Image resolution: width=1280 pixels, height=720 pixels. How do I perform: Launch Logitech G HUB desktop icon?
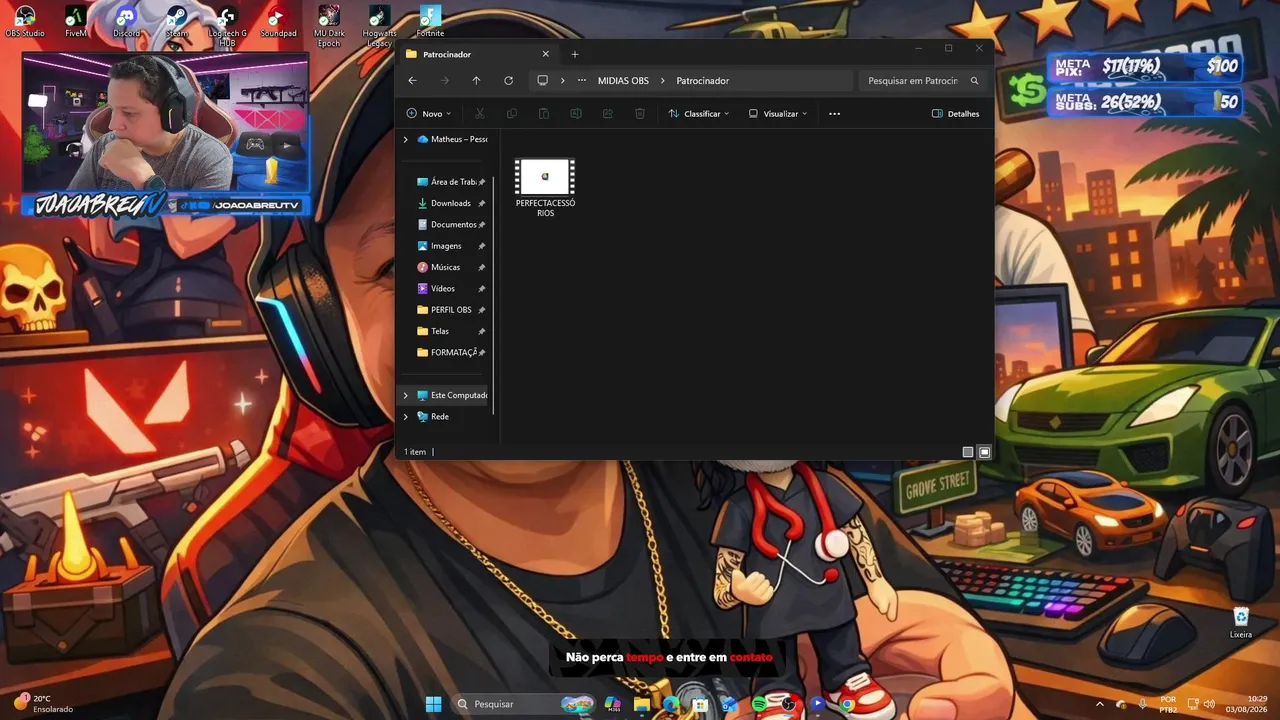pos(227,26)
